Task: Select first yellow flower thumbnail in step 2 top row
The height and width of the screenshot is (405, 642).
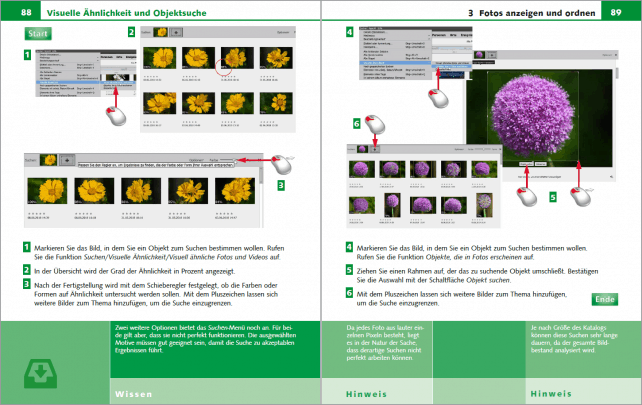Action: click(160, 57)
